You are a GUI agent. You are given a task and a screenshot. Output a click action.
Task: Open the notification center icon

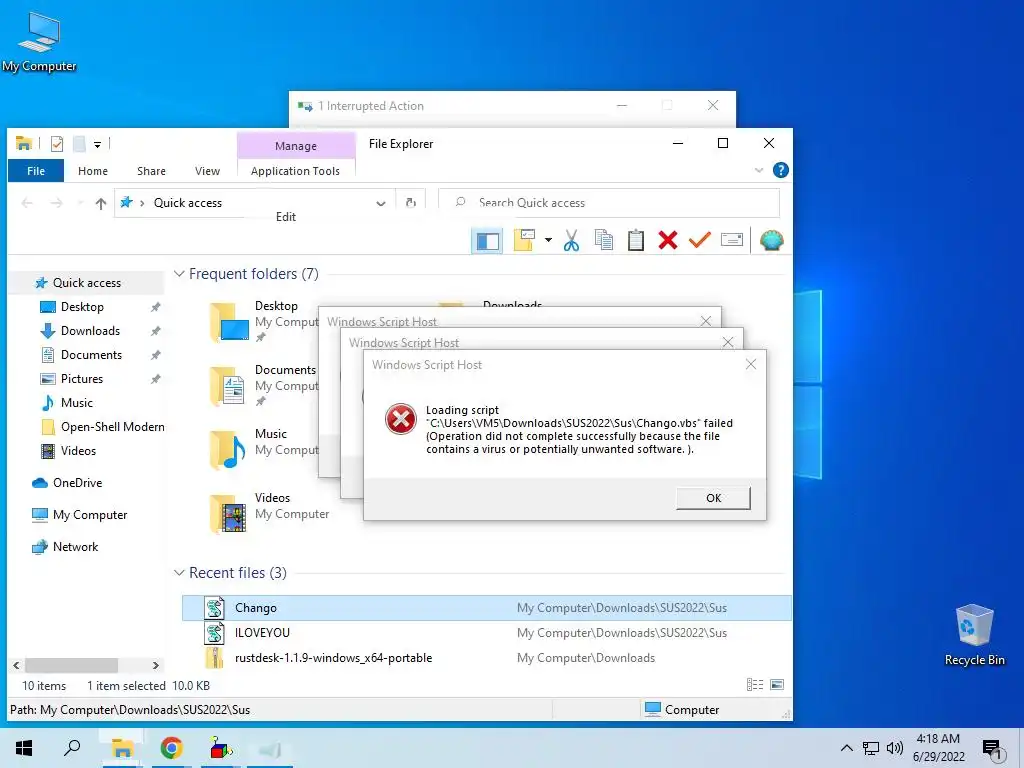992,750
